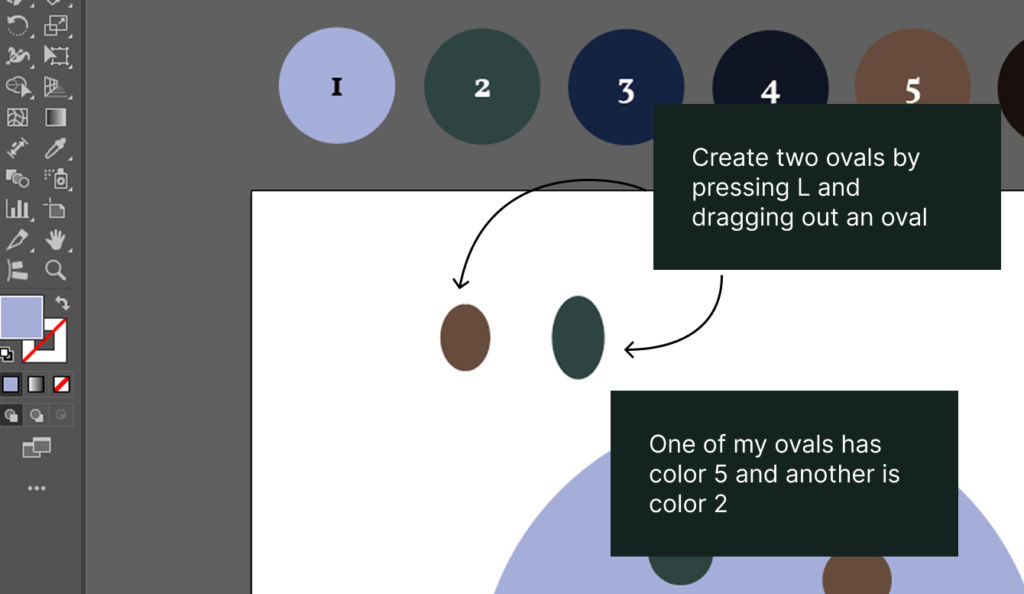Enable Draw Behind mode

(x=37, y=415)
